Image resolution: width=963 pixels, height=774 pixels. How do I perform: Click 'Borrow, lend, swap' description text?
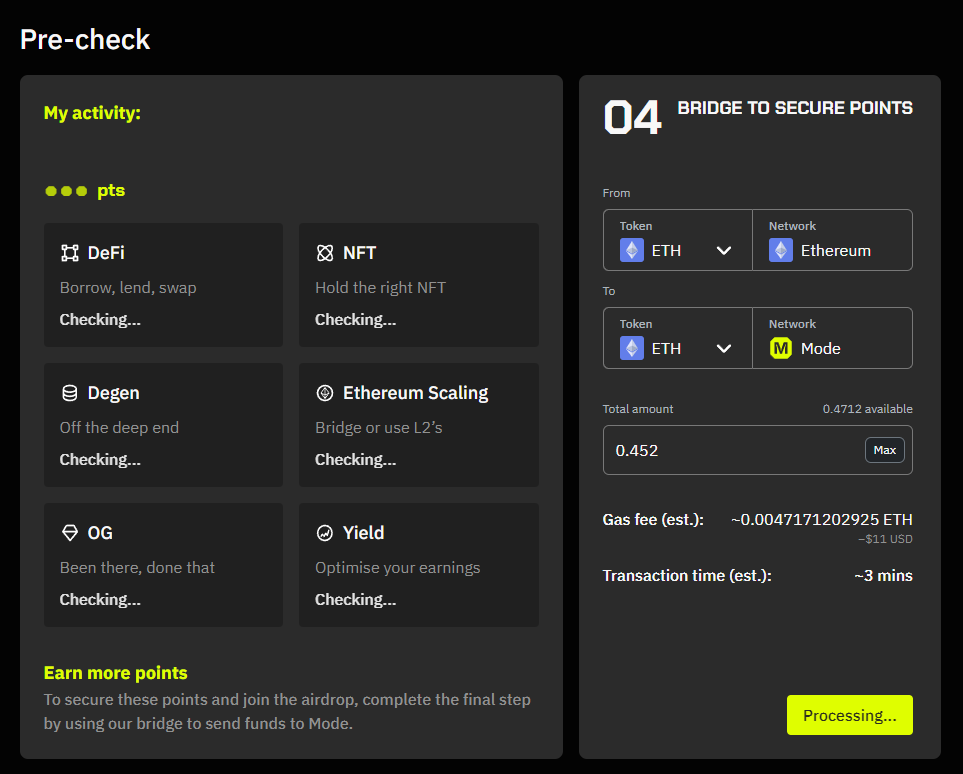coord(128,288)
